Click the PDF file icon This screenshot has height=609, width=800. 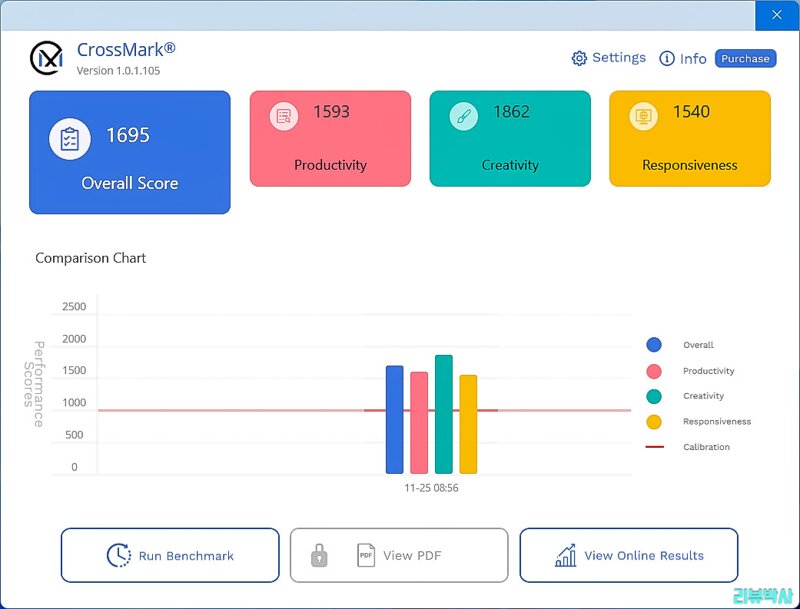point(366,555)
